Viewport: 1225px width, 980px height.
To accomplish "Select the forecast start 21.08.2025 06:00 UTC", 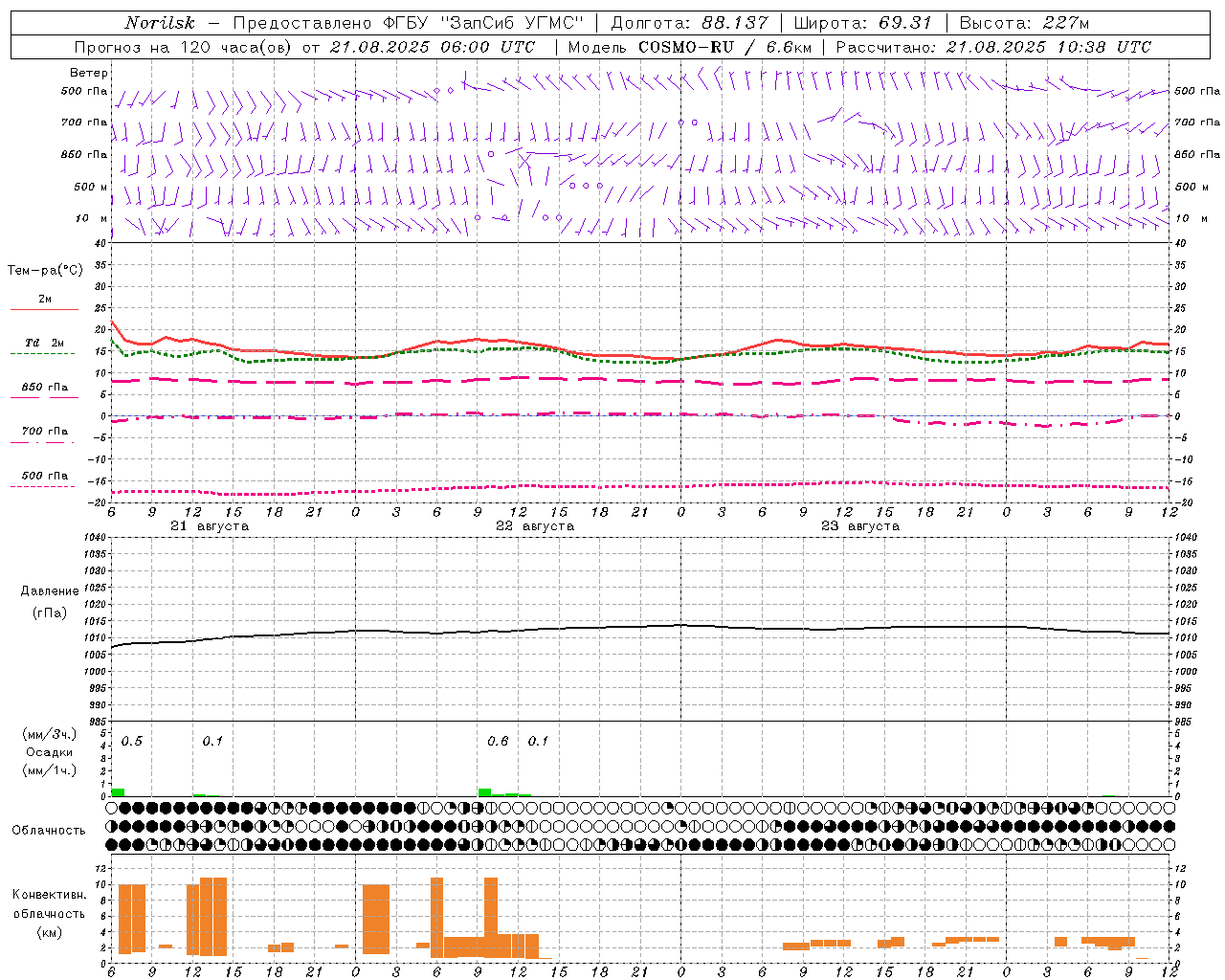I will click(433, 47).
